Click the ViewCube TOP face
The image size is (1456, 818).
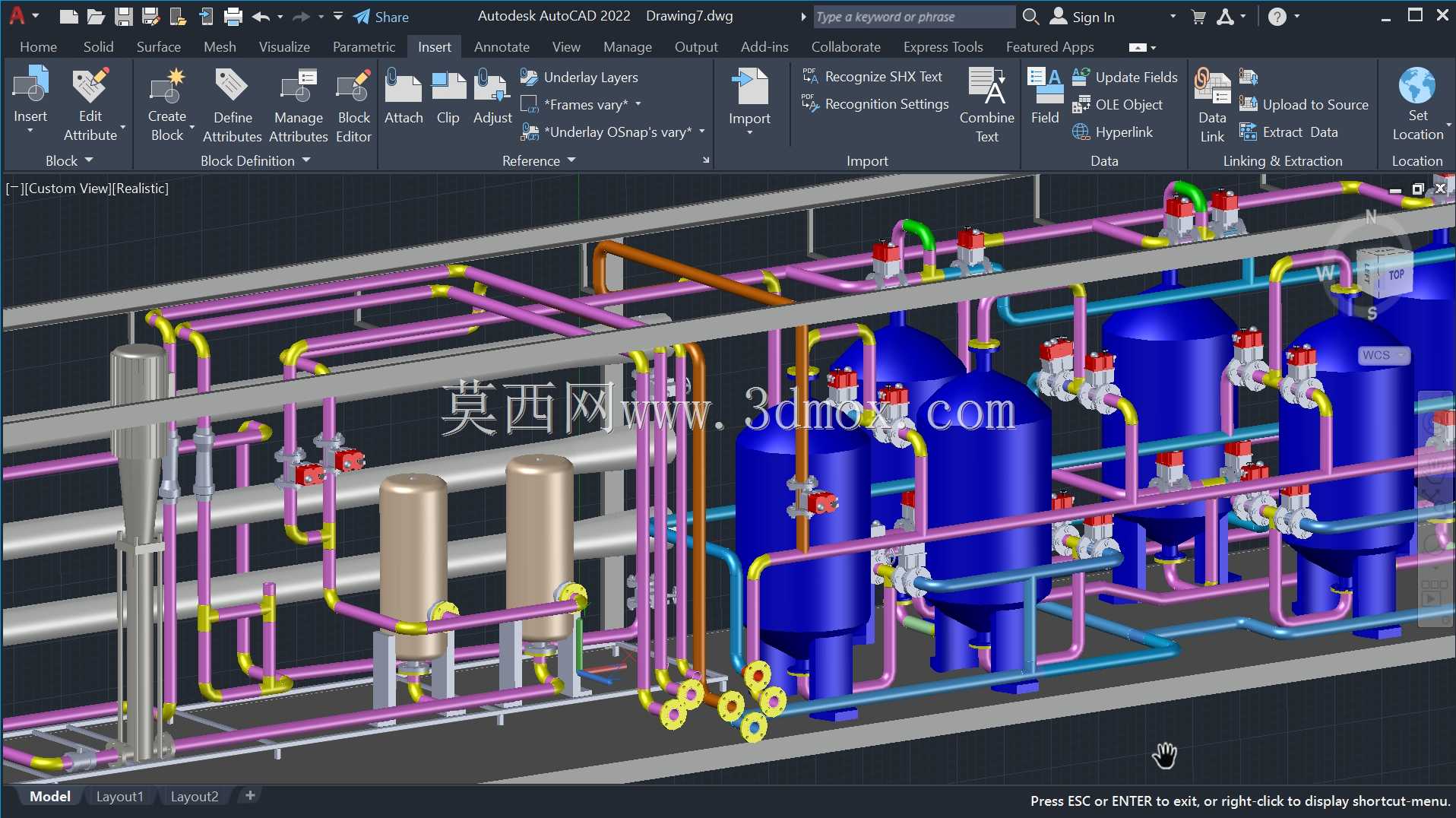click(1396, 275)
